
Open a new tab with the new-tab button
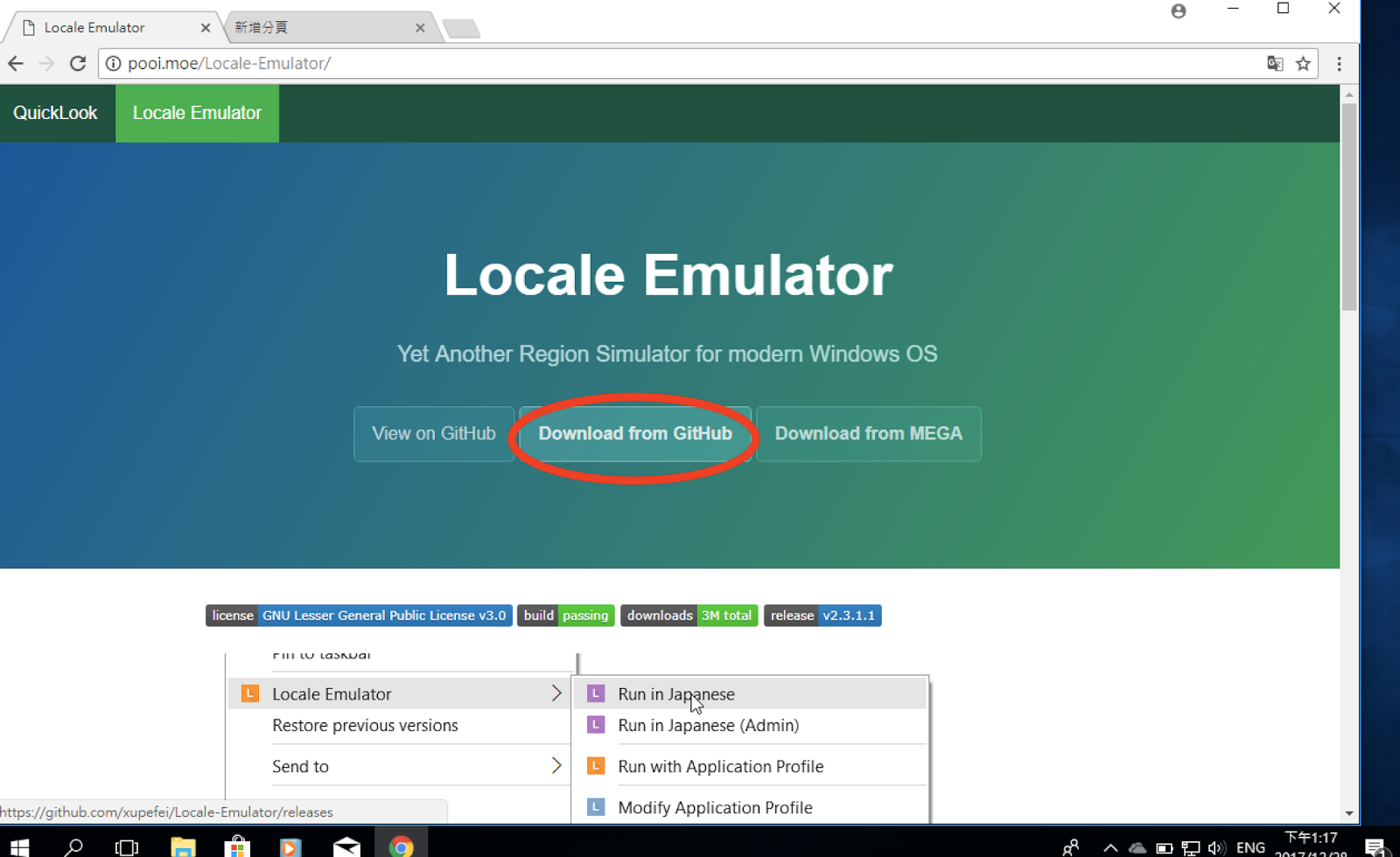[461, 29]
